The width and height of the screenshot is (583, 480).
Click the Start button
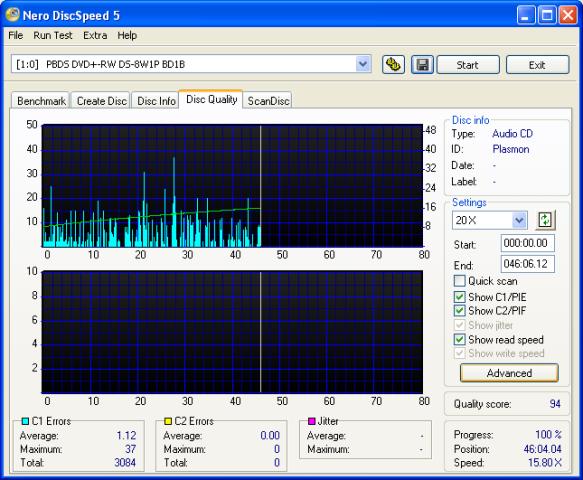pos(468,65)
